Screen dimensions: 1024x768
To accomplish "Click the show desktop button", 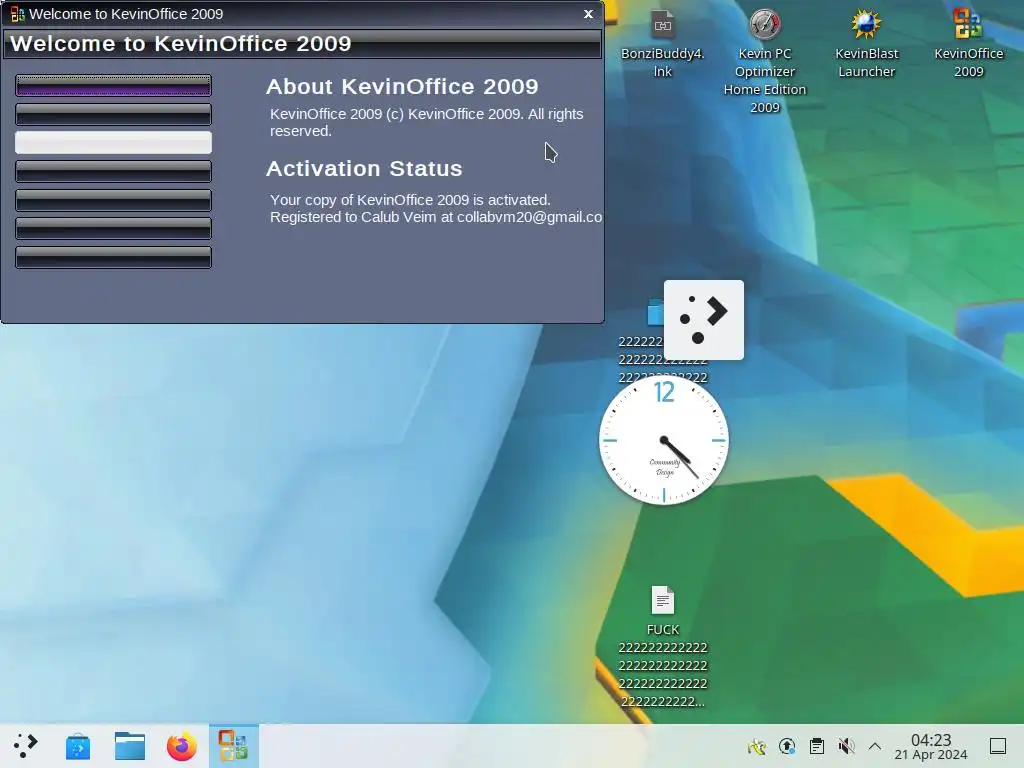I will tap(997, 746).
